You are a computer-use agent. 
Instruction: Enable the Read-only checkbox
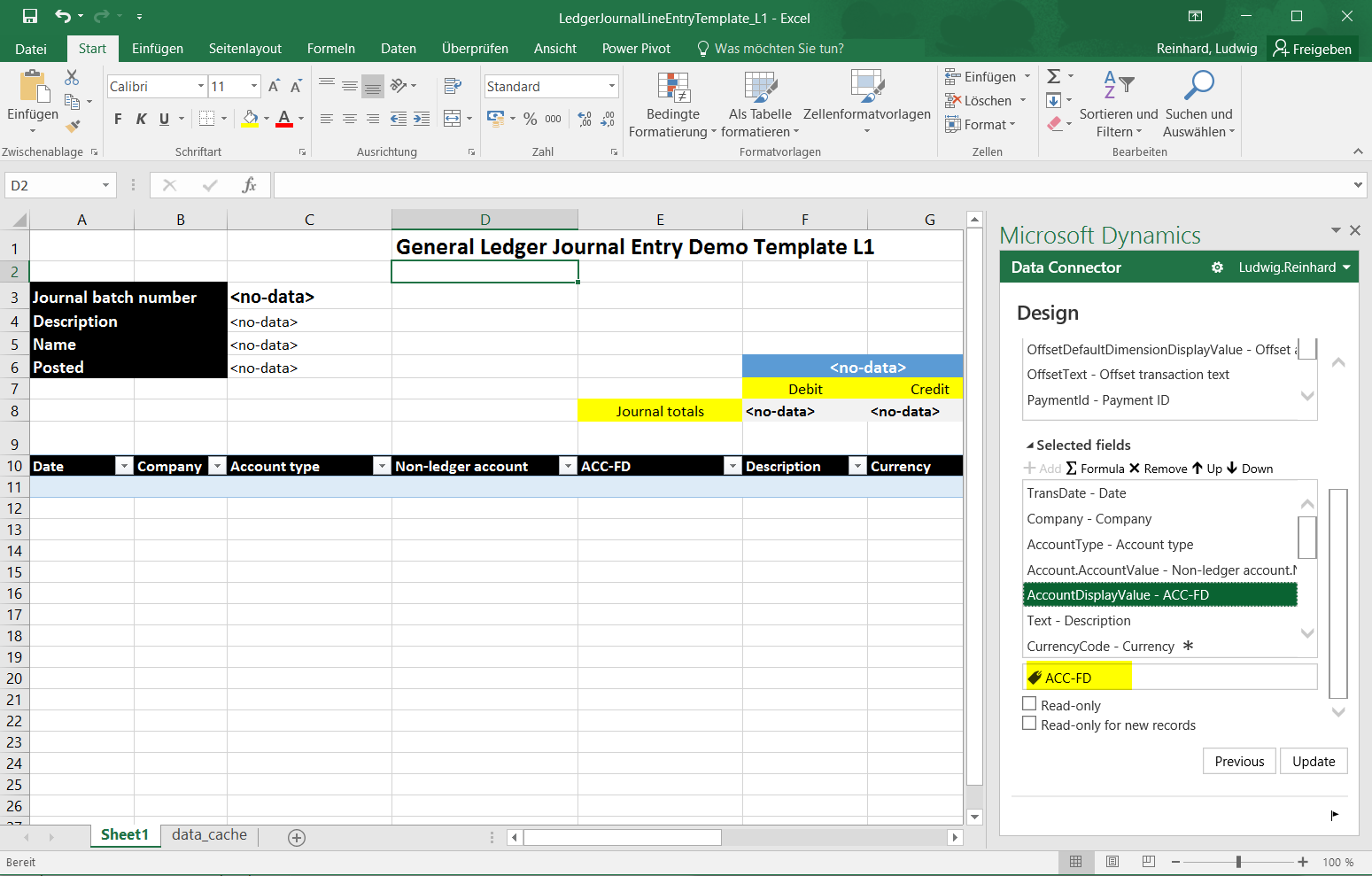(1029, 704)
